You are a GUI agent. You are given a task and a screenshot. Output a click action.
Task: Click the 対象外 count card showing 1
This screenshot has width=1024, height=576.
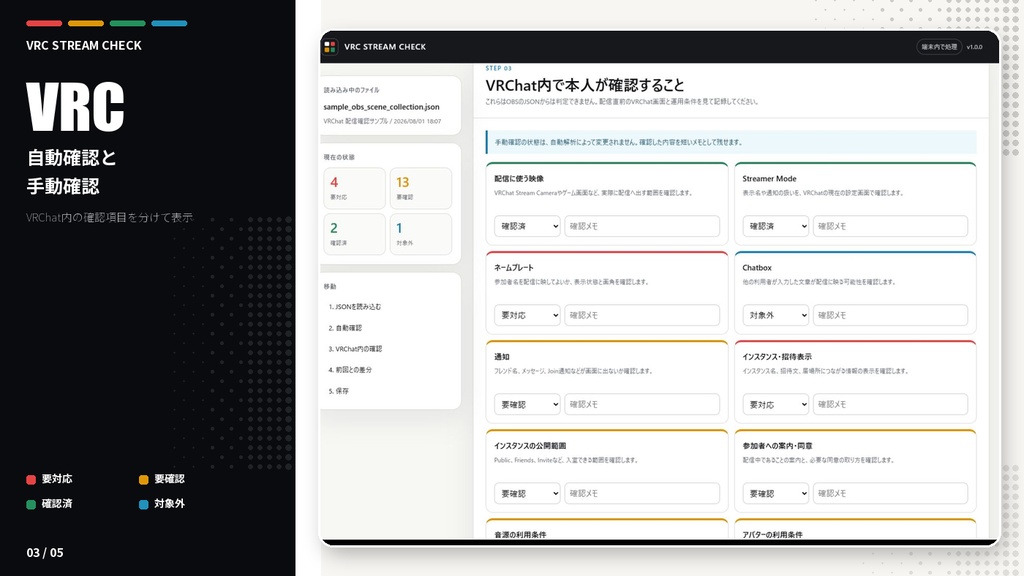[x=421, y=234]
